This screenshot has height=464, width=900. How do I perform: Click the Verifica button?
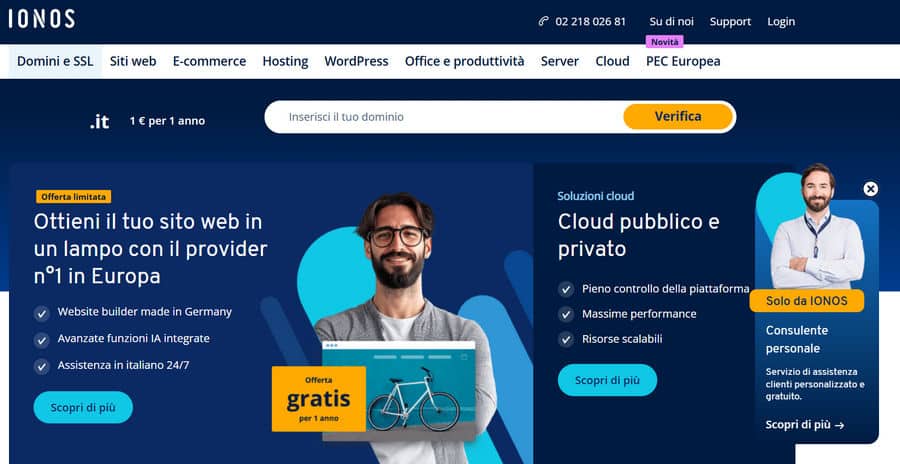[x=678, y=117]
